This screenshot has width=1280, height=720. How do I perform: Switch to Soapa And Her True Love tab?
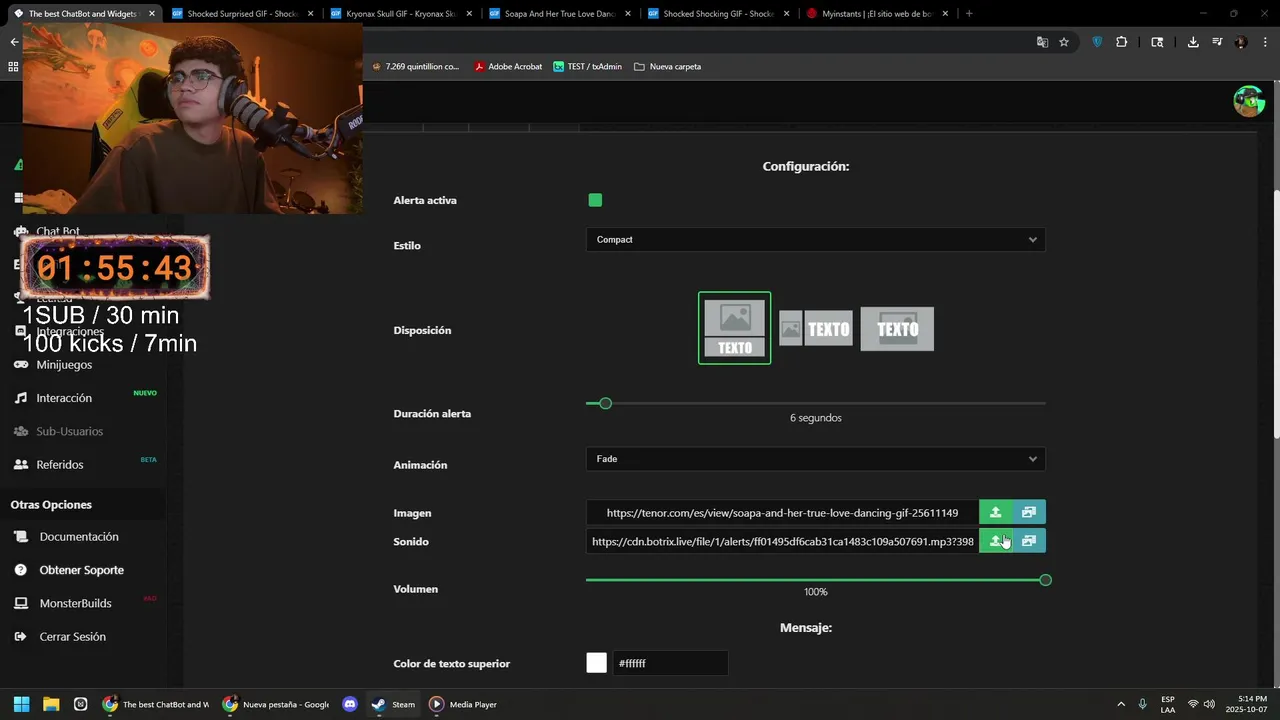(558, 14)
